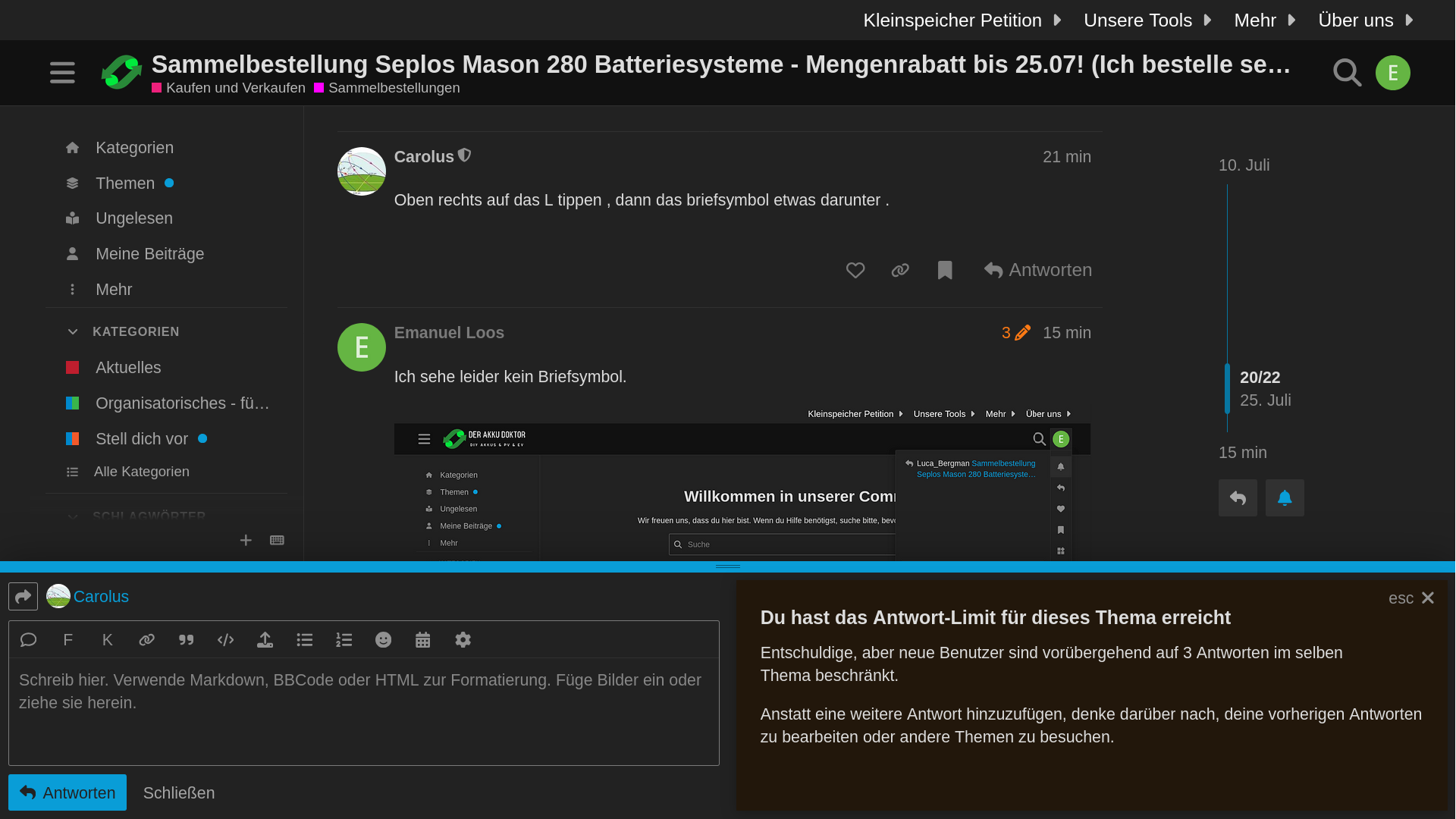This screenshot has width=1456, height=819.
Task: Insert date/time via calendar icon
Action: 422,640
